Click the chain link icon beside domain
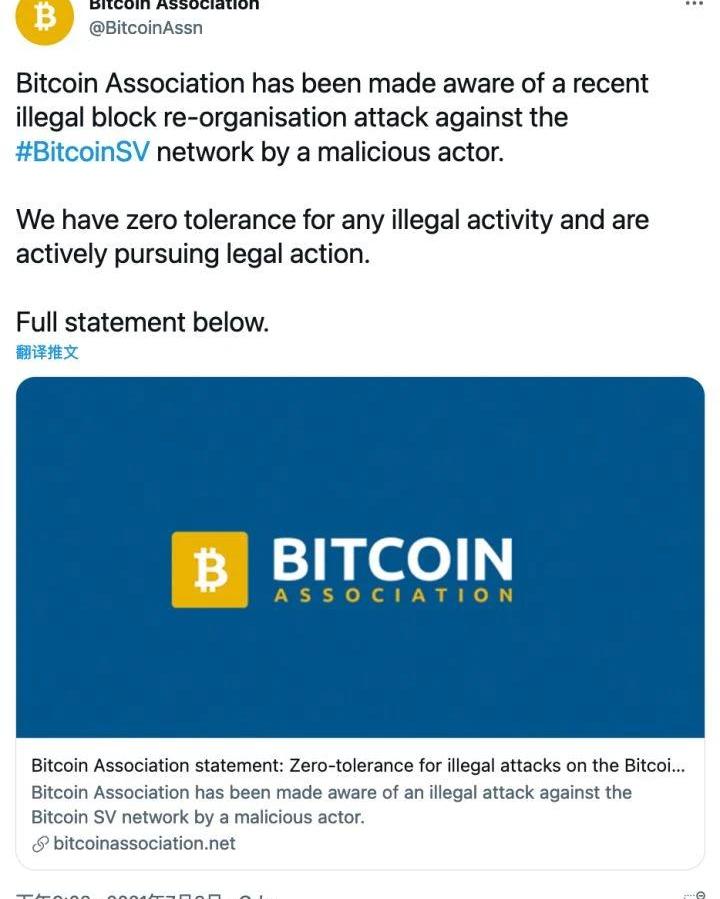The height and width of the screenshot is (899, 720). (x=40, y=844)
